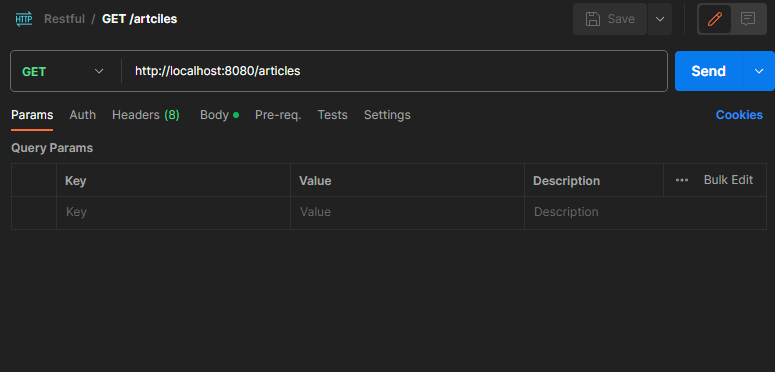Viewport: 775px width, 372px height.
Task: Select the pencil edit mode icon
Action: click(715, 19)
